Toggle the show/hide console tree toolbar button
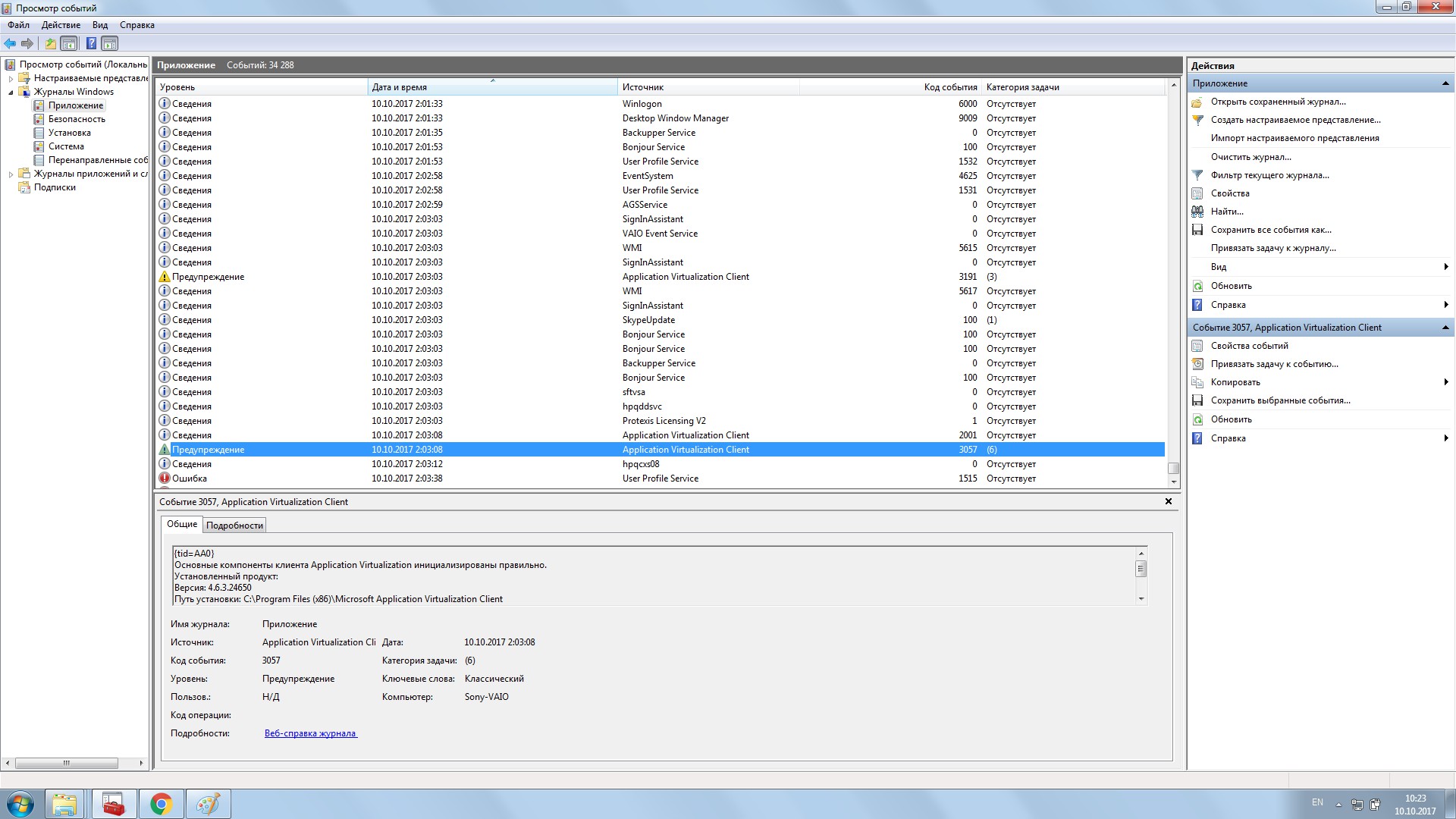The image size is (1456, 819). tap(69, 43)
